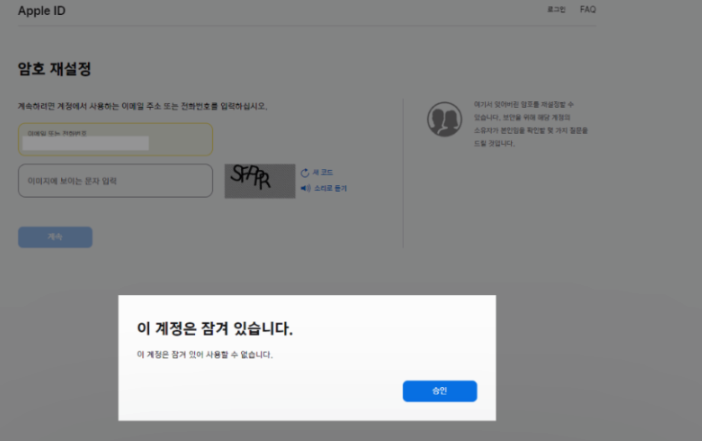Click the SFPPR captcha image
Viewport: 702px width, 441px height.
pyautogui.click(x=260, y=181)
